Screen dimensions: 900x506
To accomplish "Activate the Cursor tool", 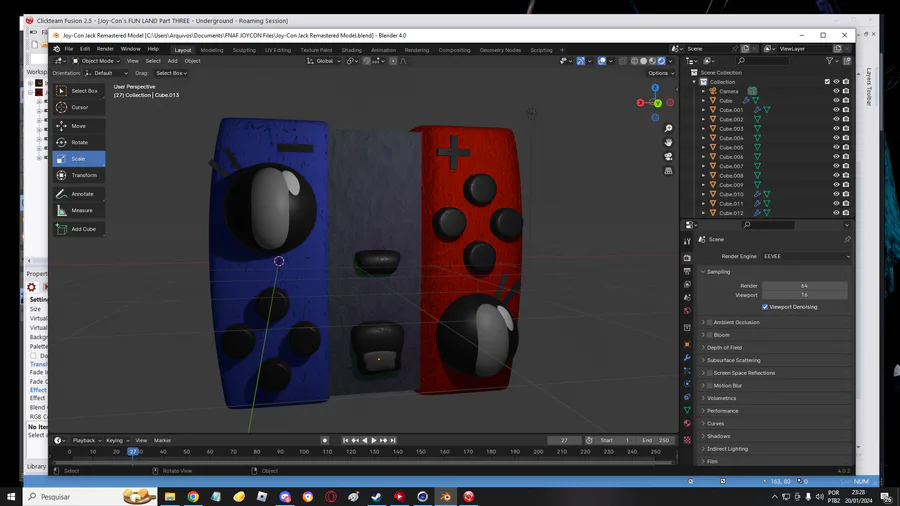I will pos(79,107).
